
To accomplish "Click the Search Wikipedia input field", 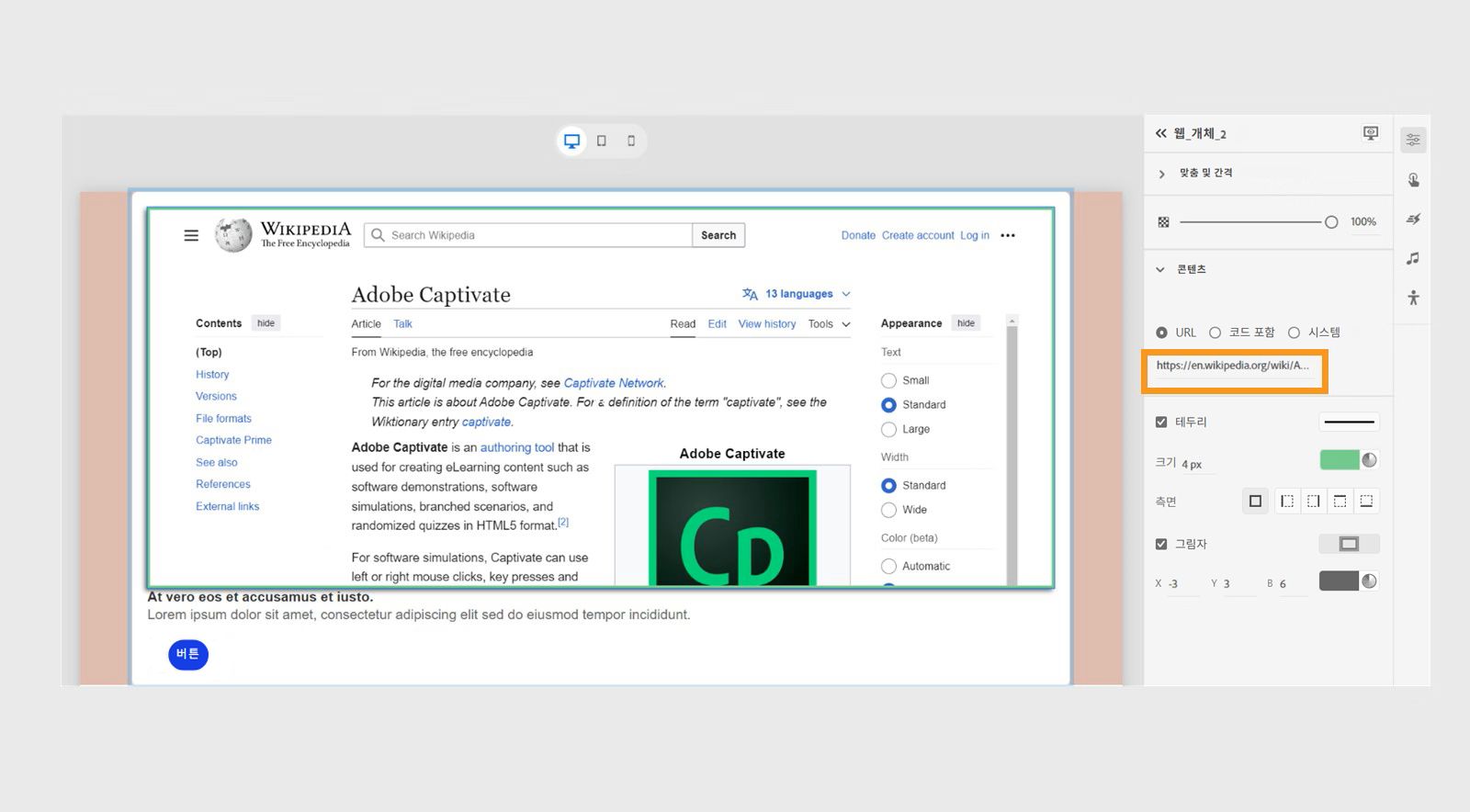I will 528,235.
